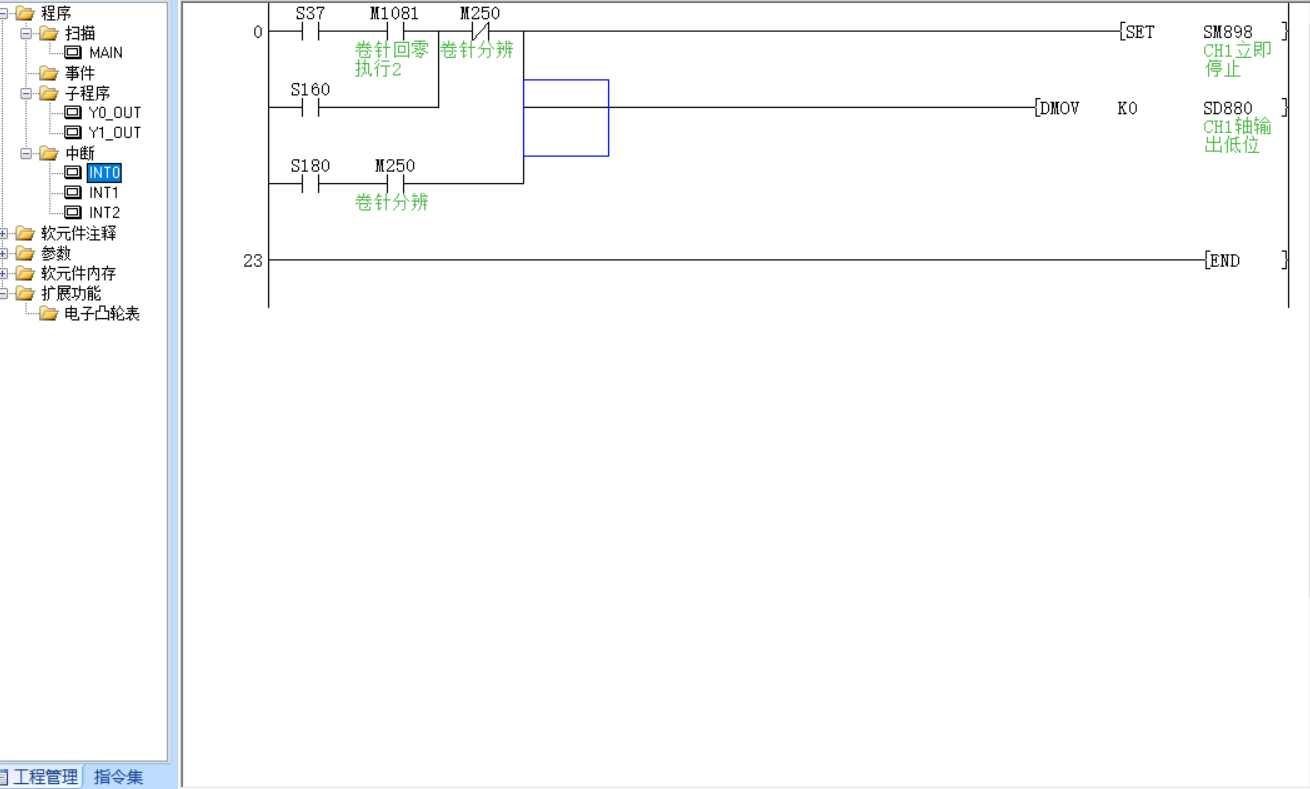Screen dimensions: 1310x789
Task: Select the Y1_OUT subroutine
Action: tap(114, 132)
